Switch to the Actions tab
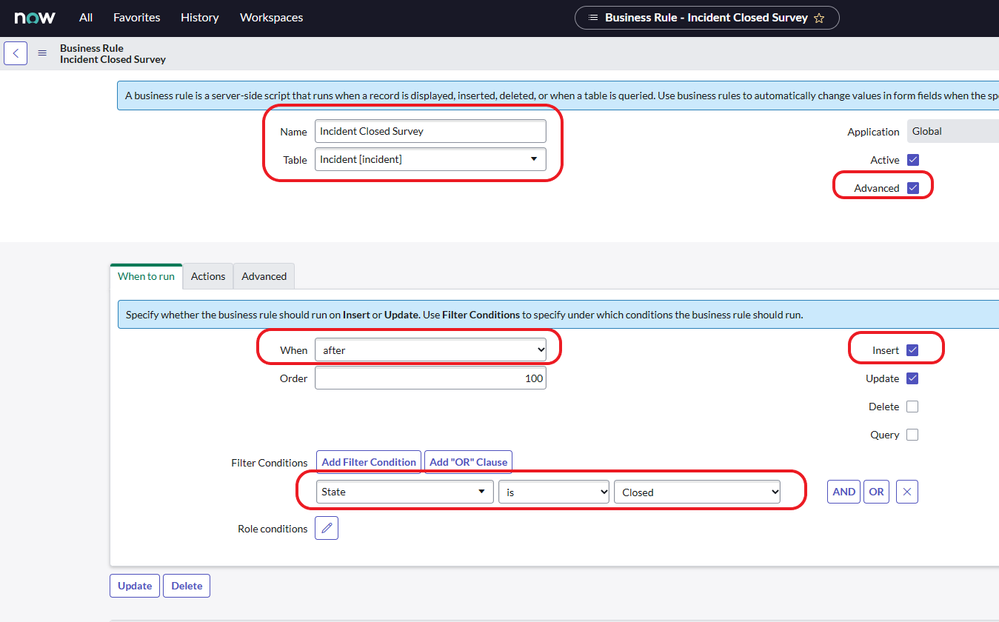This screenshot has width=999, height=622. tap(208, 277)
